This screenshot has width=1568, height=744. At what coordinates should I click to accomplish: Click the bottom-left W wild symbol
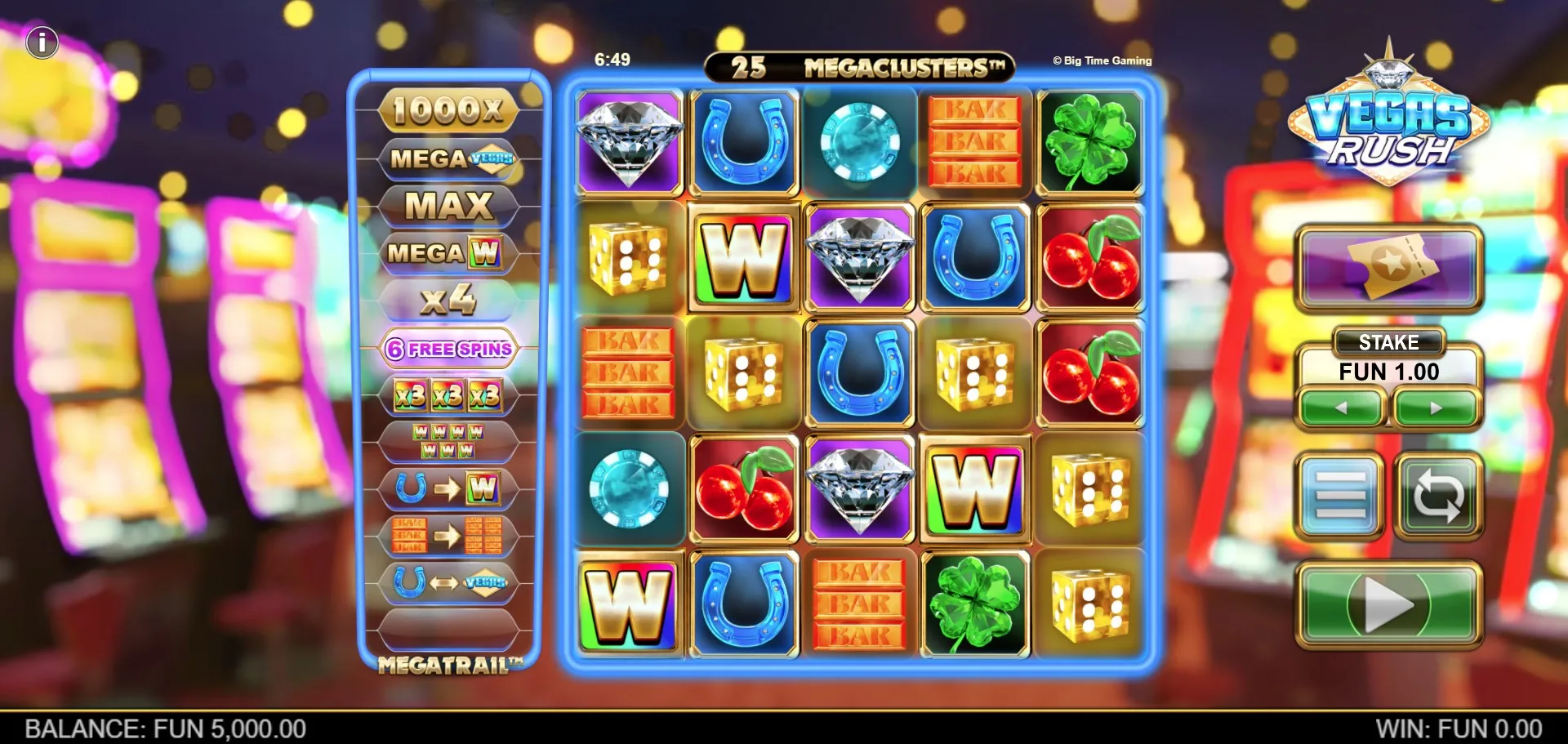click(630, 604)
